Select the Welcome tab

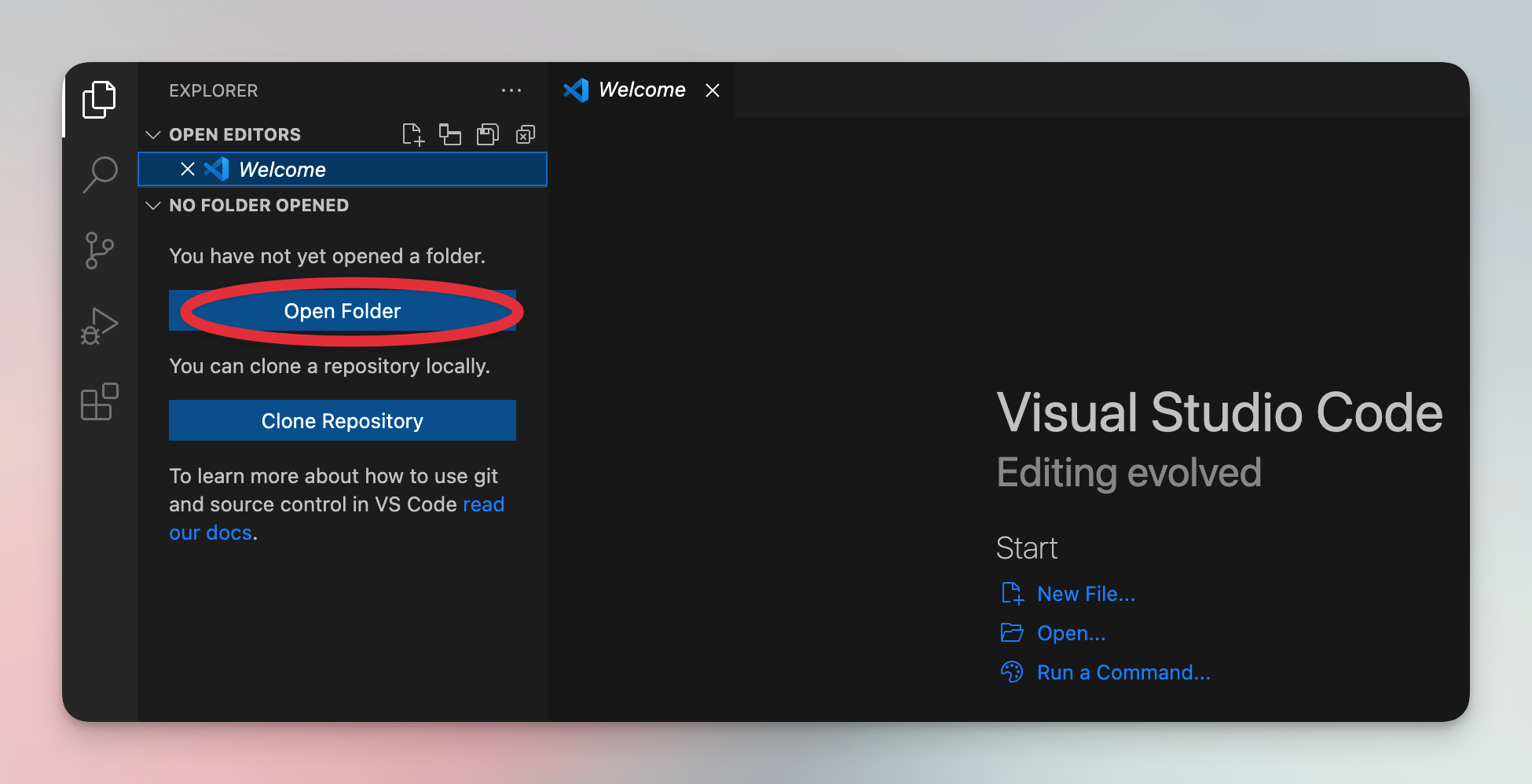pyautogui.click(x=641, y=90)
